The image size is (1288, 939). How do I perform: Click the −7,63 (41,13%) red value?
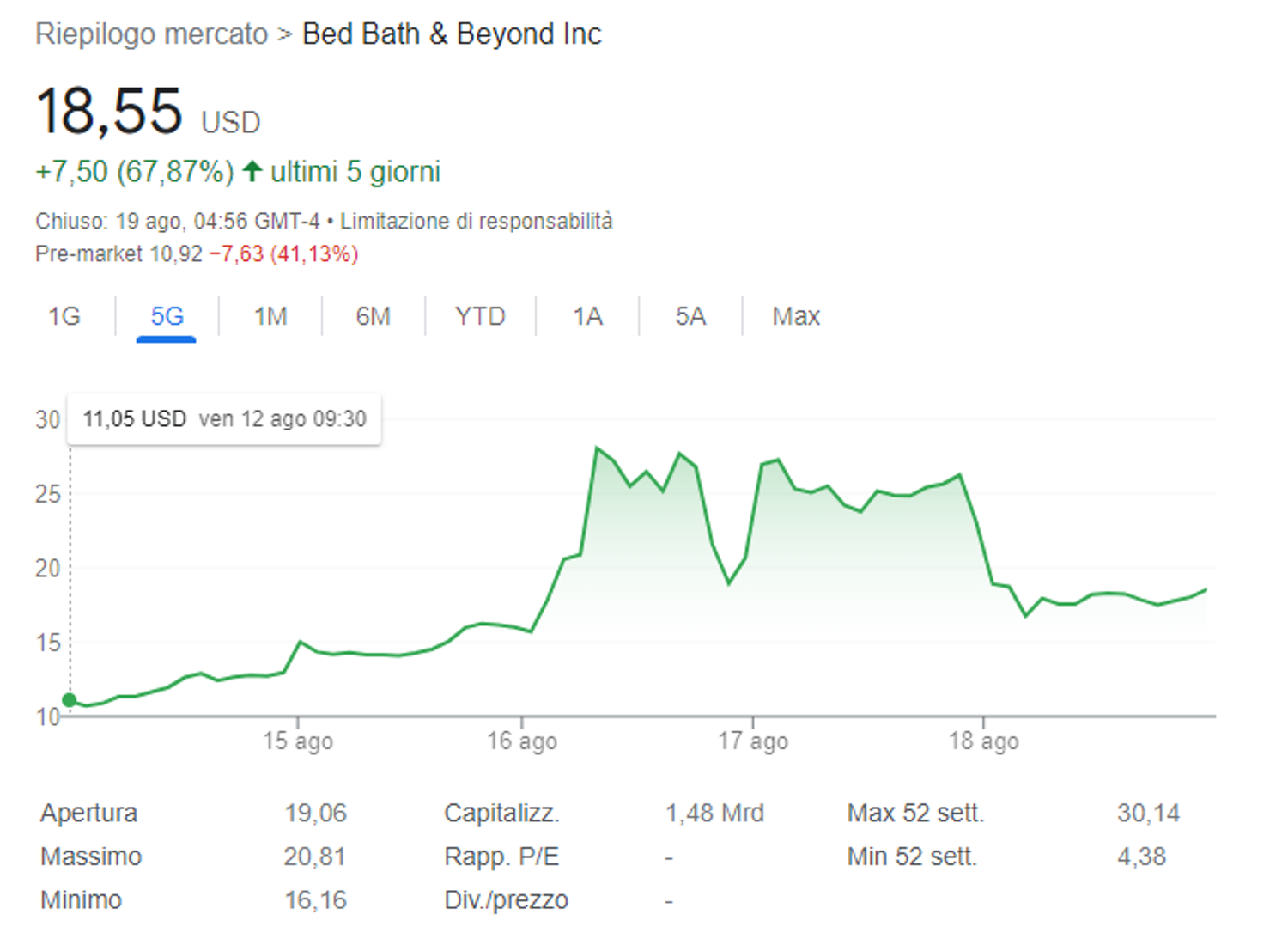click(x=283, y=254)
